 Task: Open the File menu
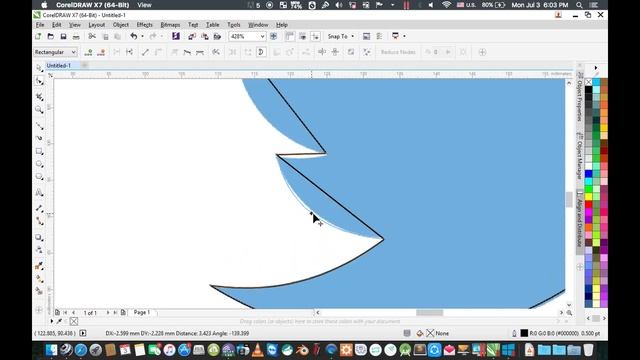(x=40, y=25)
